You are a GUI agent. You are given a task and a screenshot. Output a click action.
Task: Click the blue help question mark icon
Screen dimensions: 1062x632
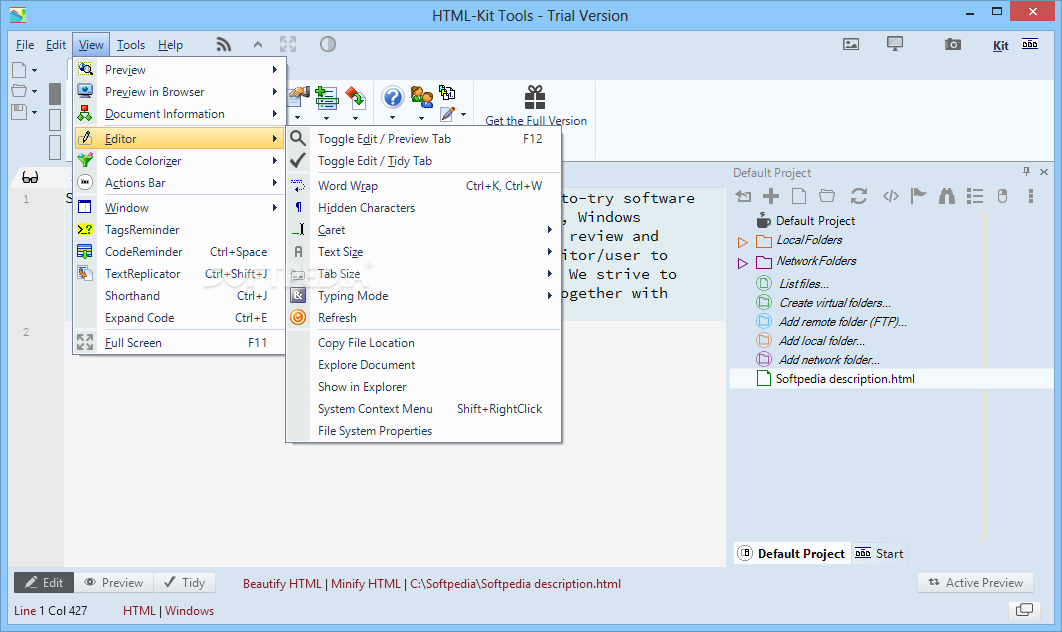393,98
